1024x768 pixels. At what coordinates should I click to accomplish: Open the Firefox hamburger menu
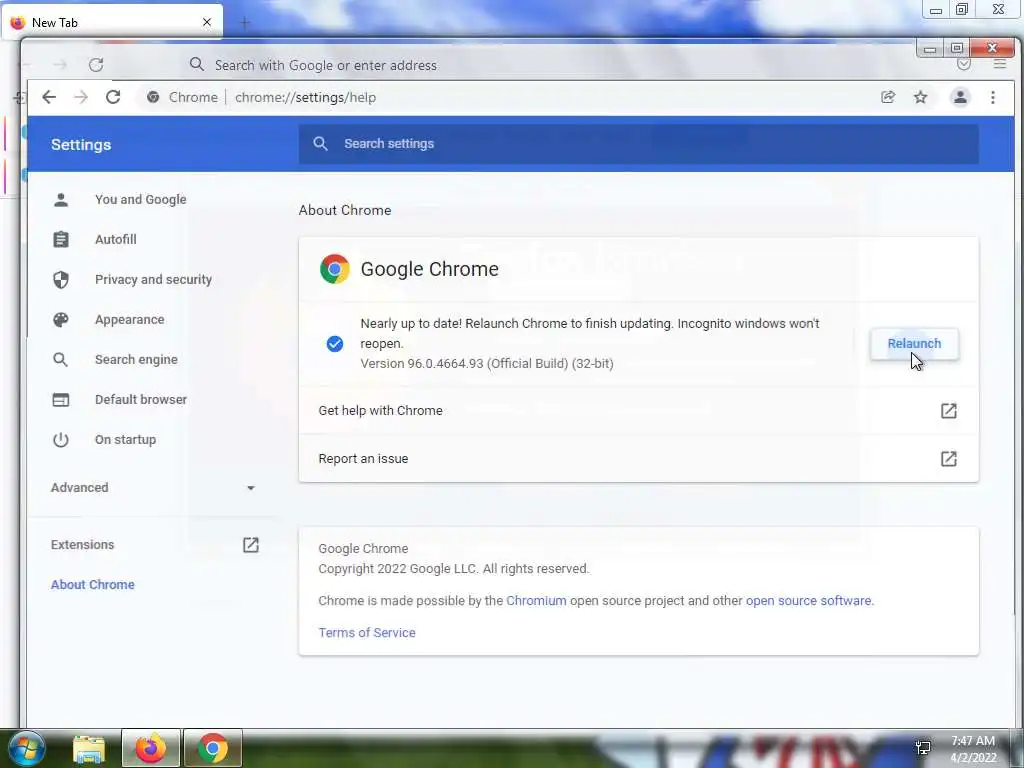click(x=1000, y=64)
